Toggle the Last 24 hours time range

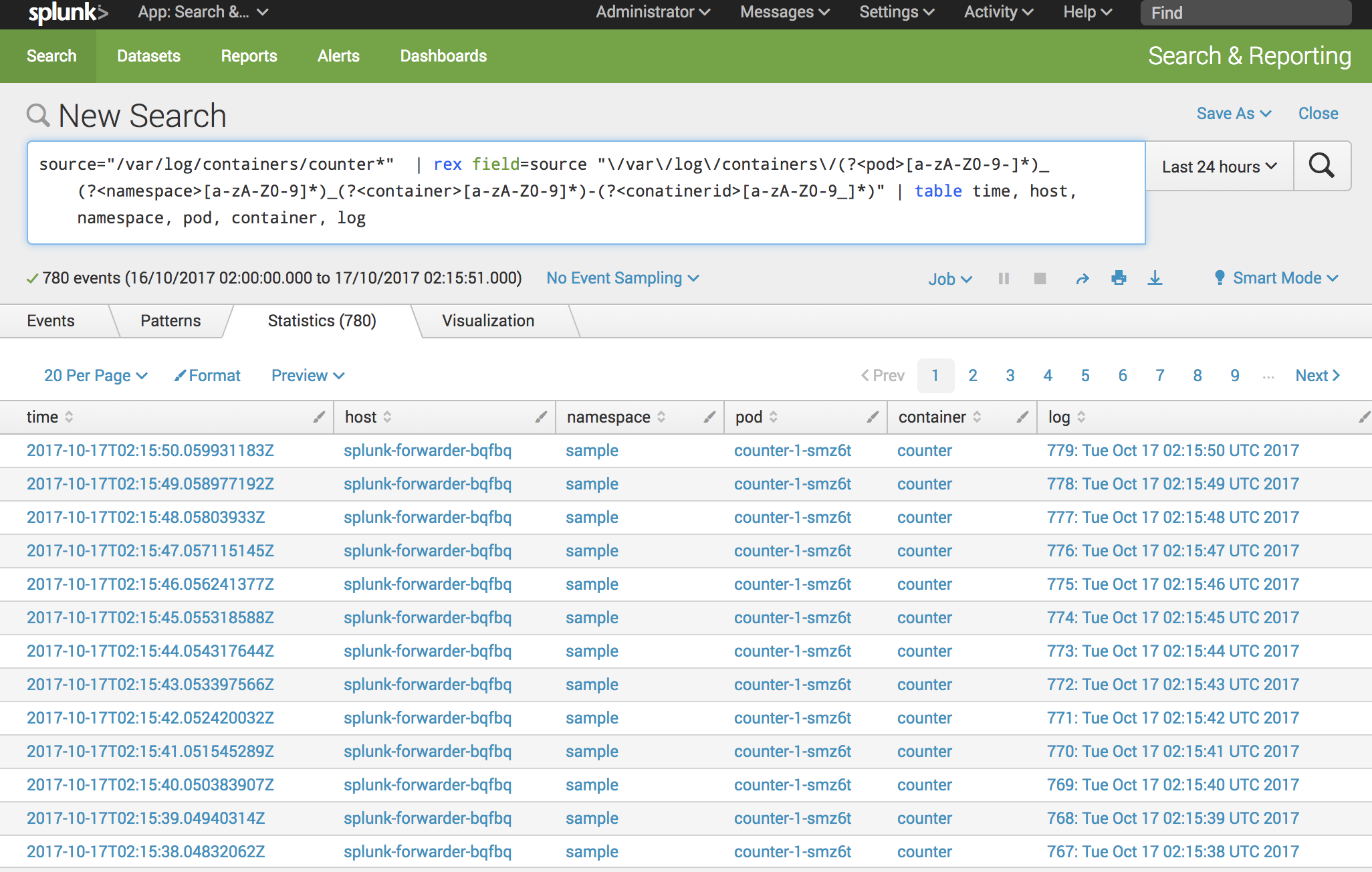(x=1217, y=165)
